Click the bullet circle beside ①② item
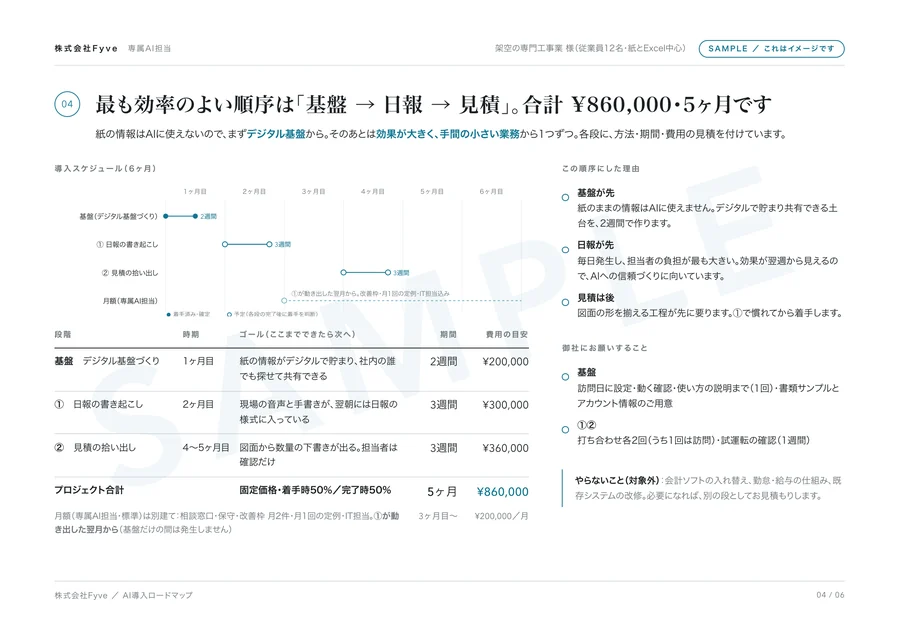The image size is (900, 636). (x=565, y=429)
